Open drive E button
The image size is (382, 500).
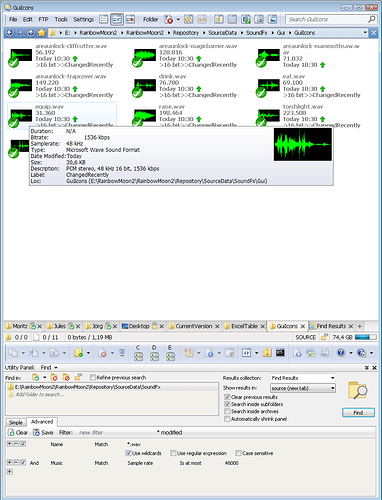(x=170, y=353)
